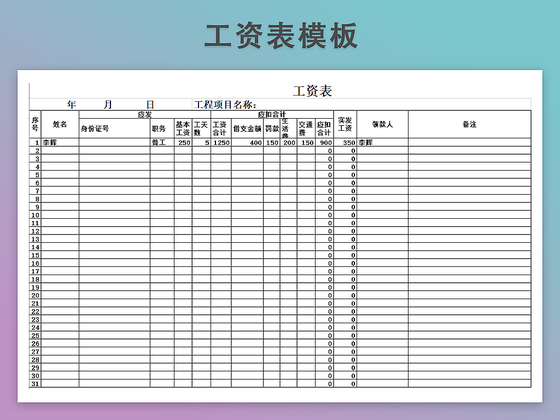Screen dimensions: 560x420
Task: Select row 2's 应扣合计 value '0'
Action: tap(330, 151)
